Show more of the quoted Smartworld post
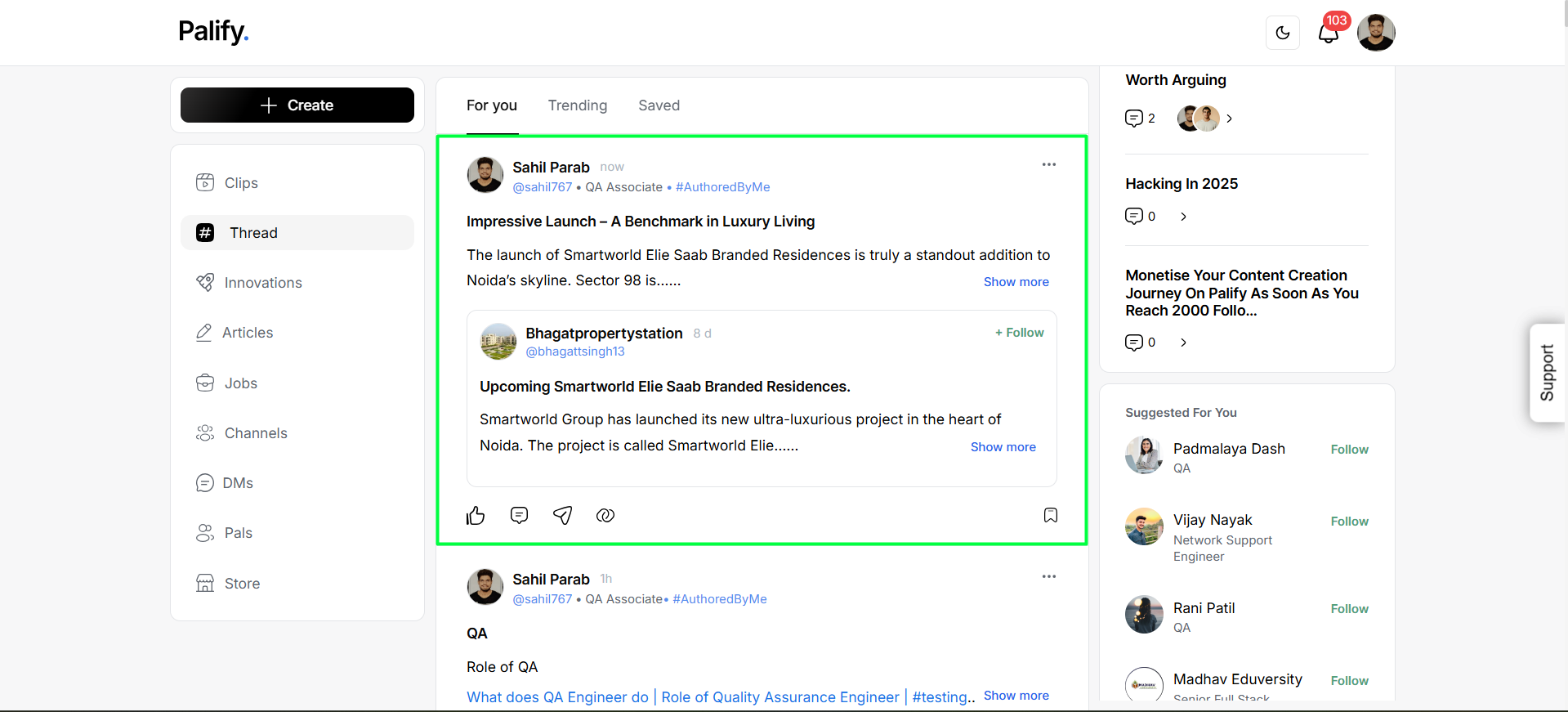This screenshot has height=712, width=1568. (1003, 447)
